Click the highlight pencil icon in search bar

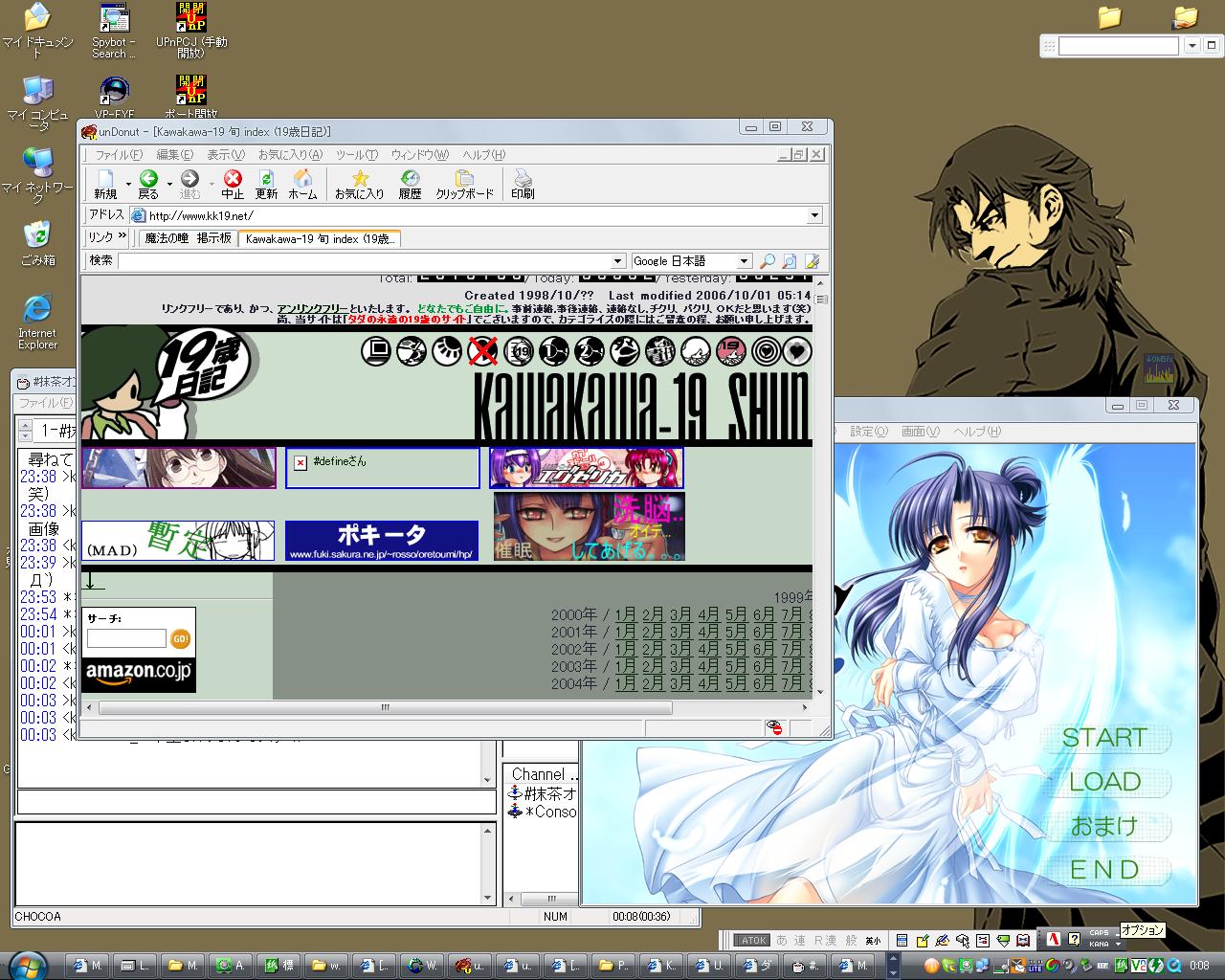coord(812,261)
